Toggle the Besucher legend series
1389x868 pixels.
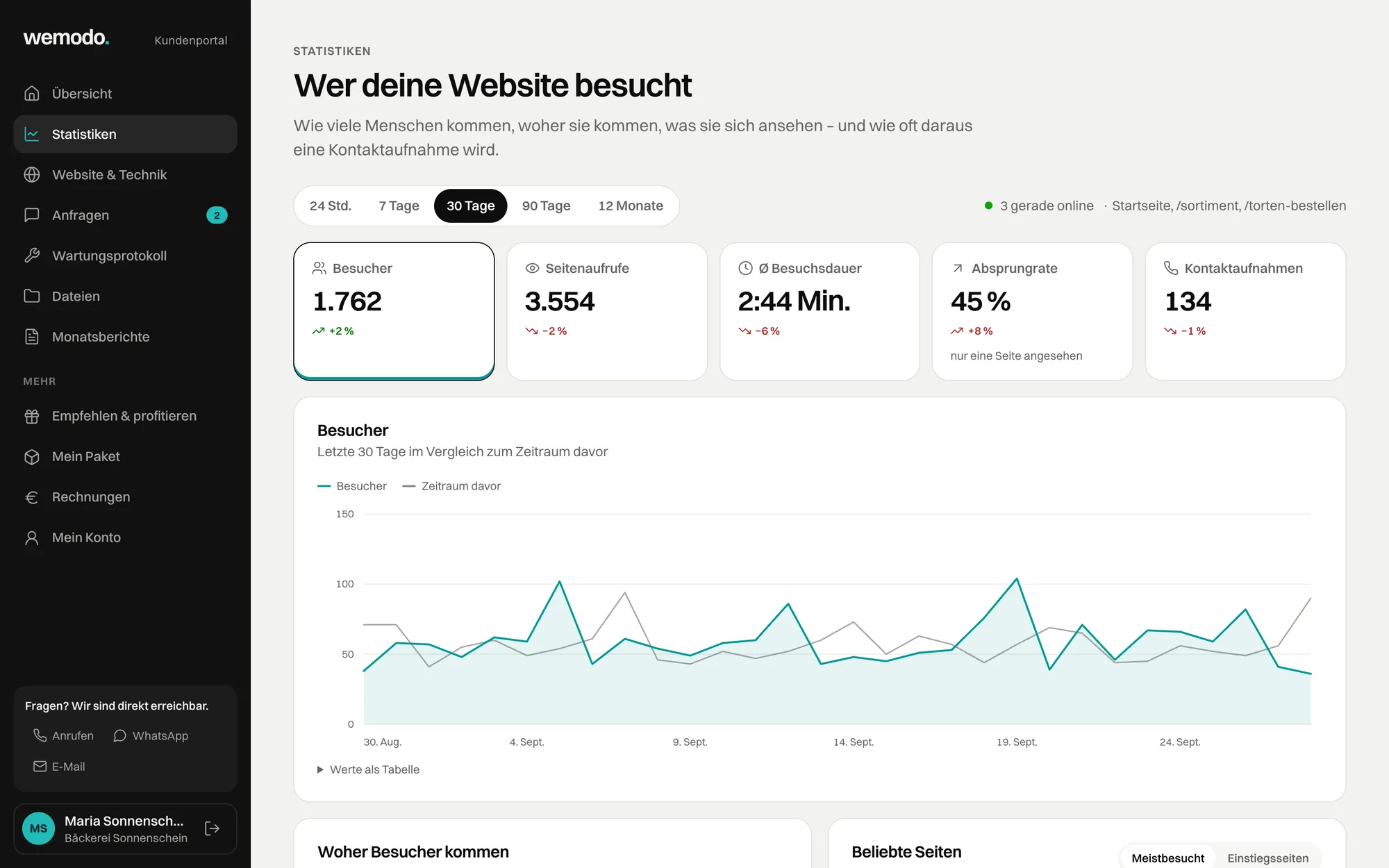pos(352,486)
